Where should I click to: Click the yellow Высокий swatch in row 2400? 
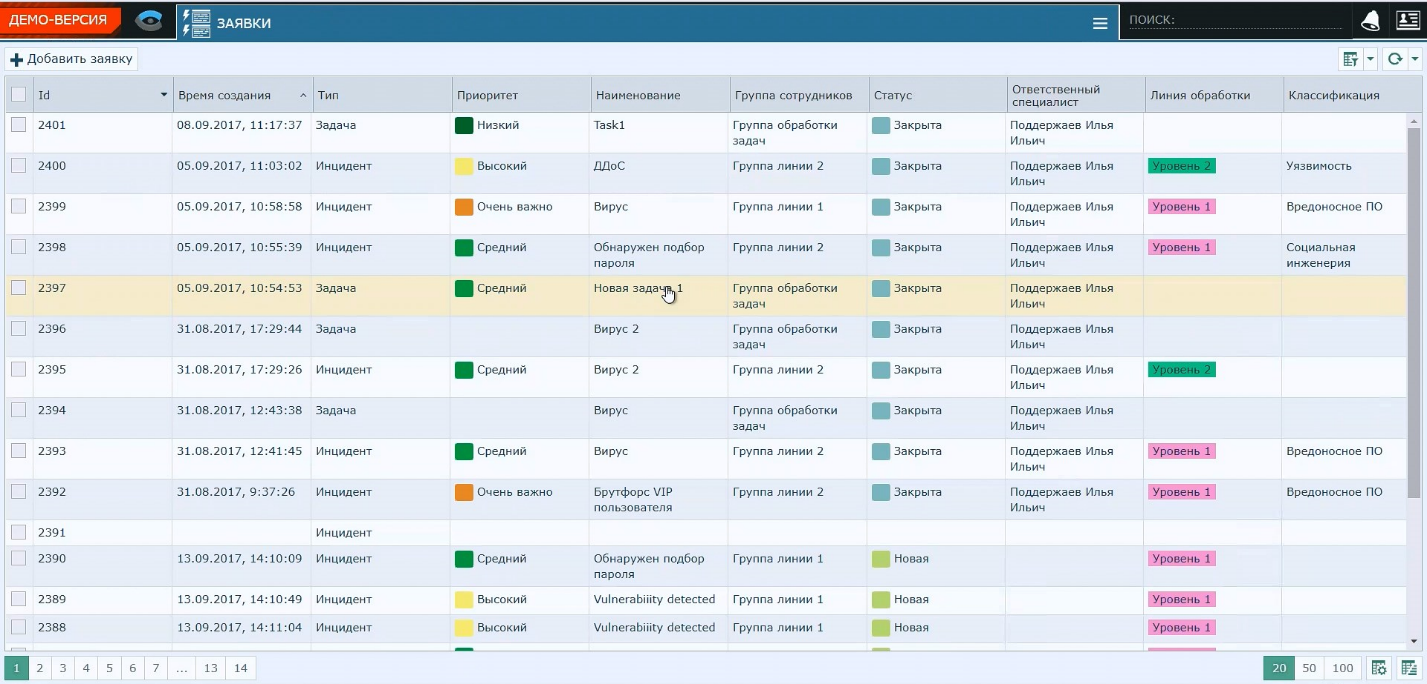click(x=464, y=167)
